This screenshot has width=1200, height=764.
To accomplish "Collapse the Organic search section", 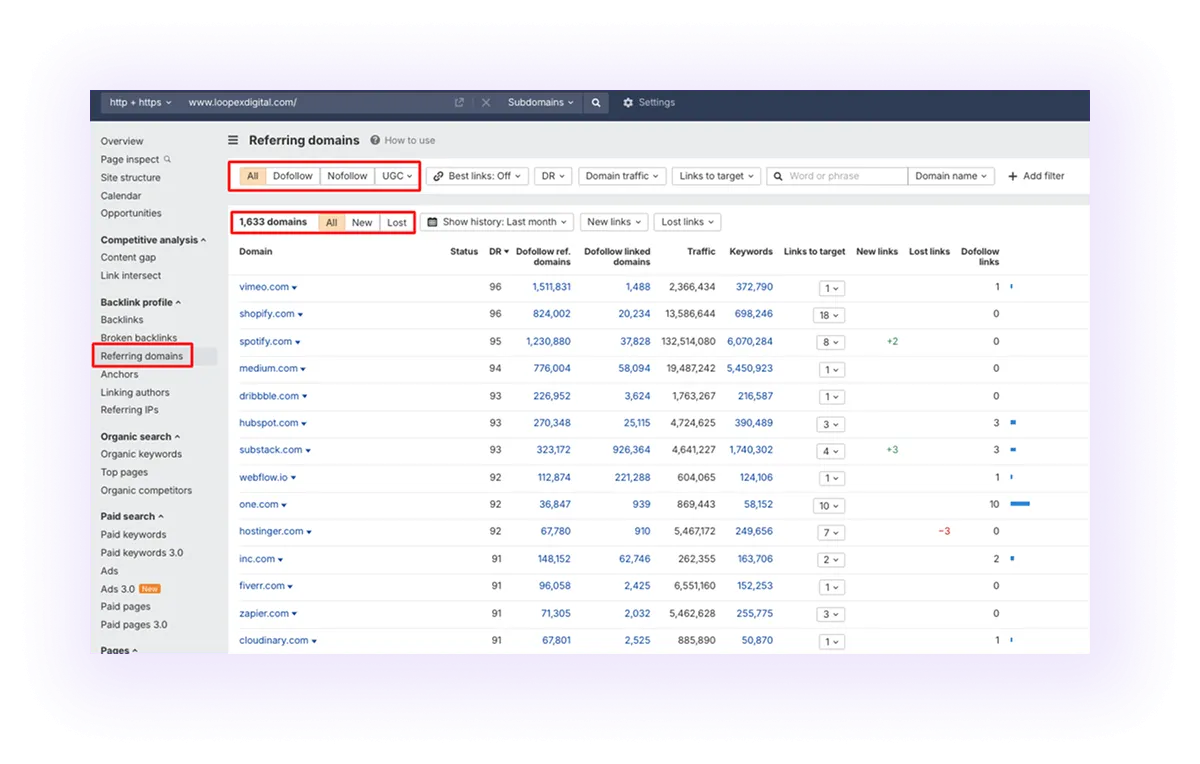I will pyautogui.click(x=140, y=437).
